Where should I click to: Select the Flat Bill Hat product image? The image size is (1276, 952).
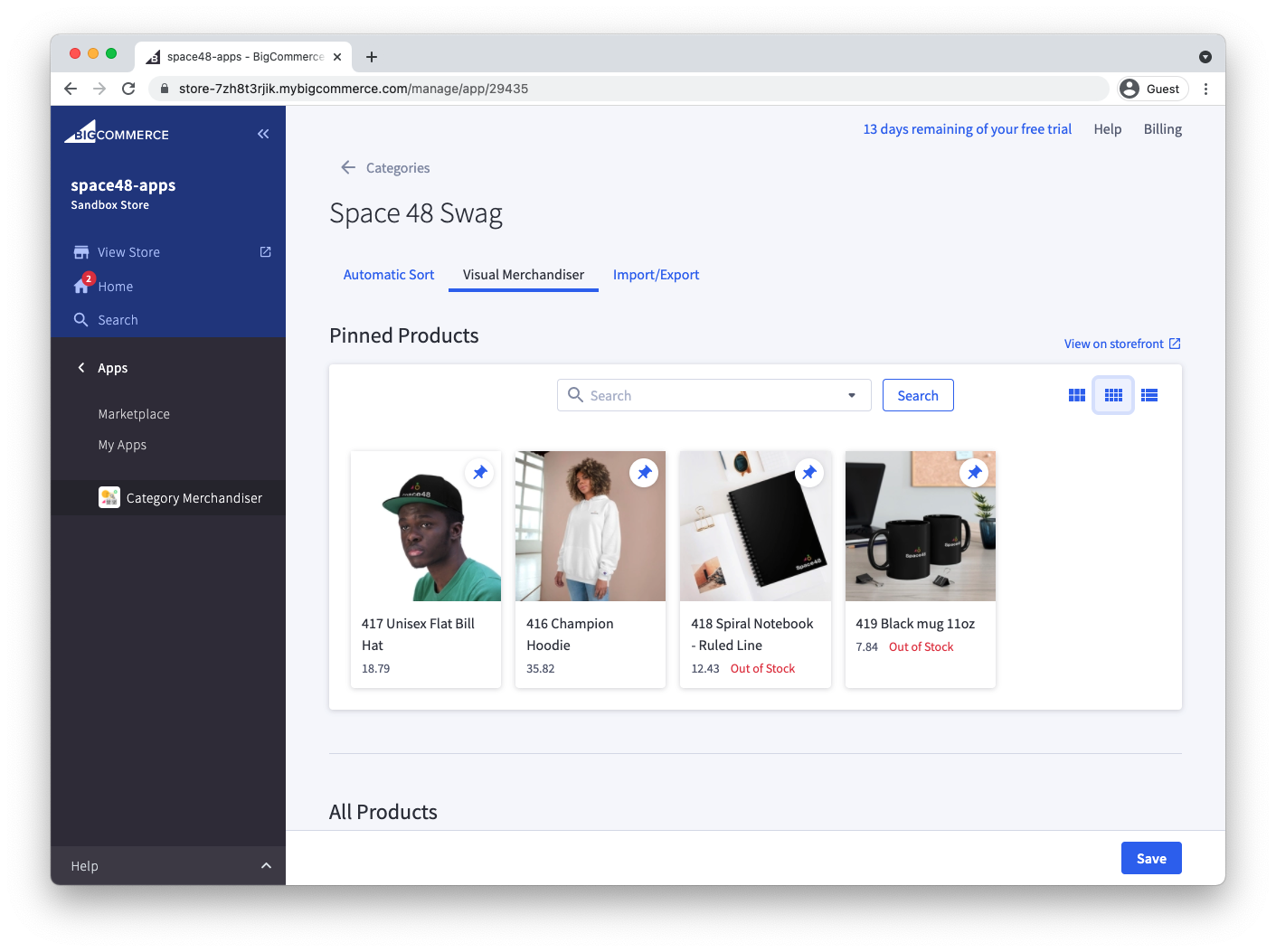[x=426, y=526]
